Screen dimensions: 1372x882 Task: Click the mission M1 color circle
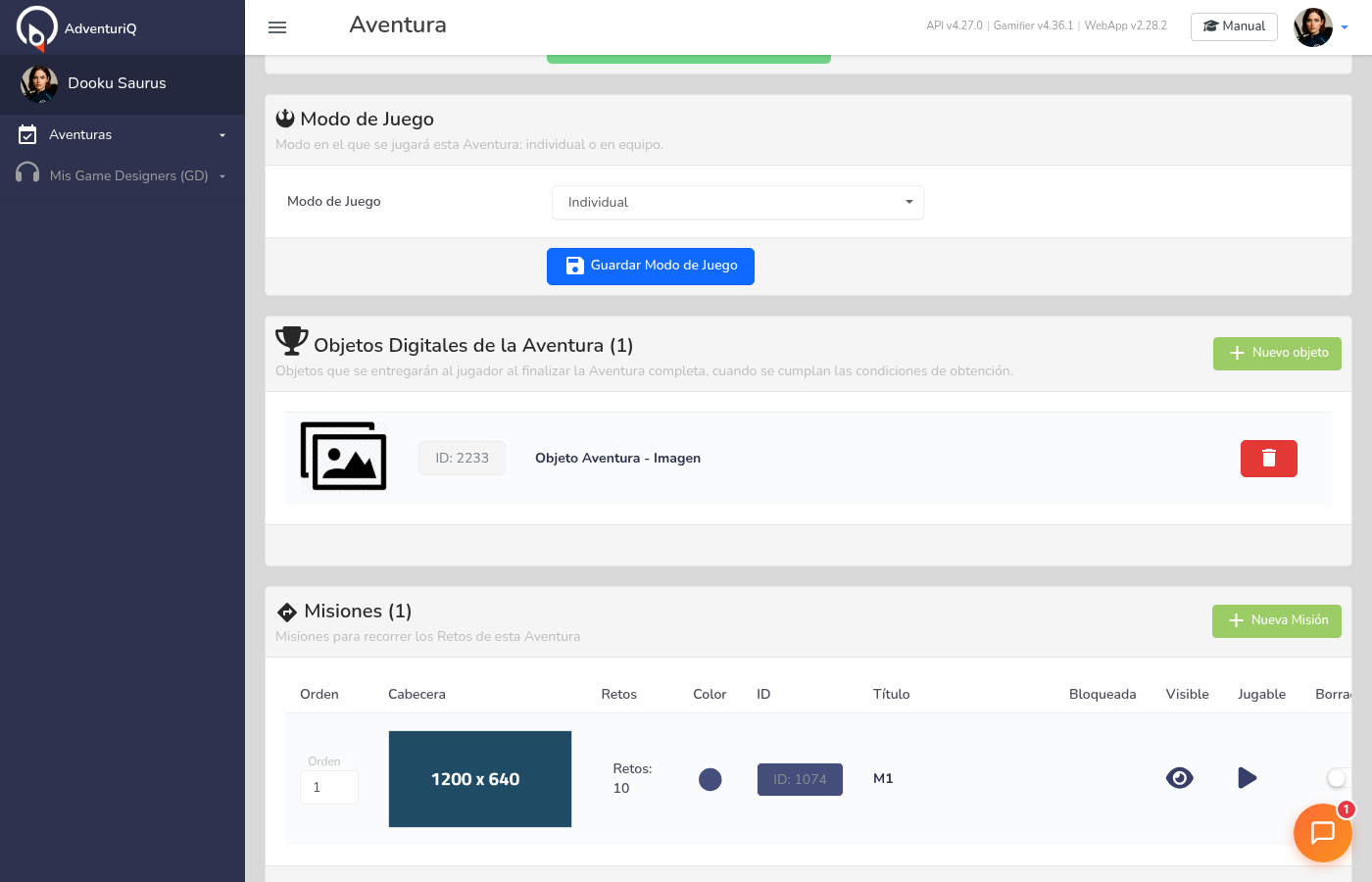pos(710,779)
